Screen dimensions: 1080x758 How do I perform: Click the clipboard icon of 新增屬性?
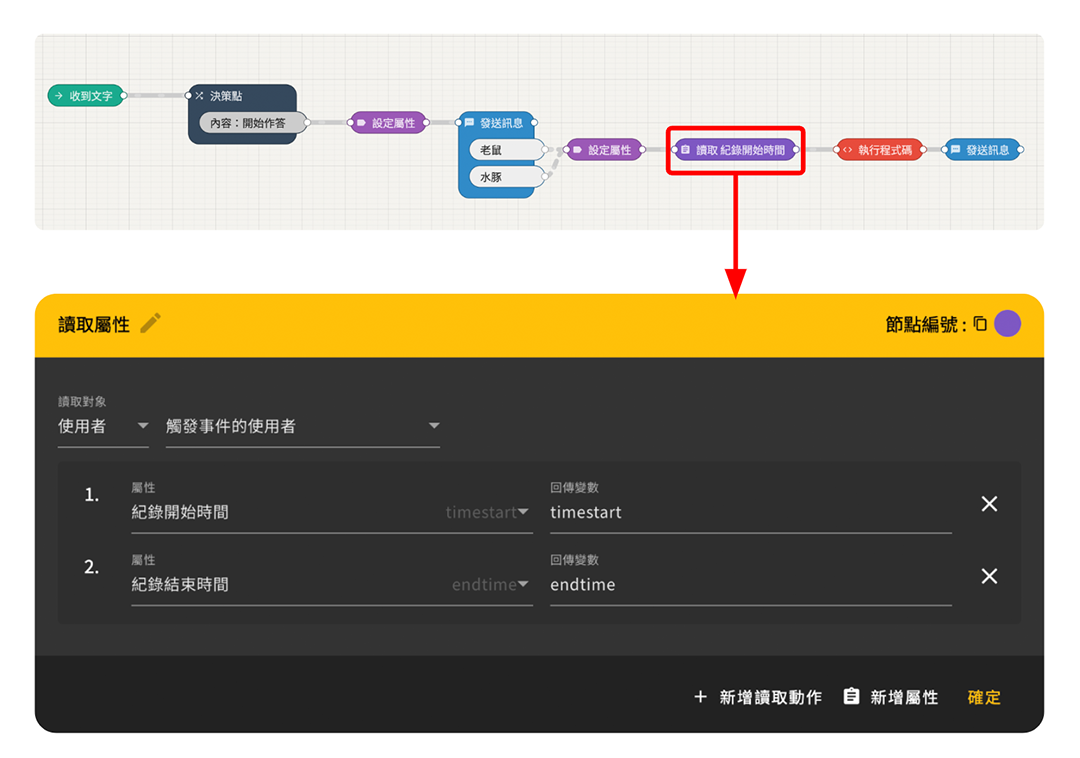click(x=851, y=696)
